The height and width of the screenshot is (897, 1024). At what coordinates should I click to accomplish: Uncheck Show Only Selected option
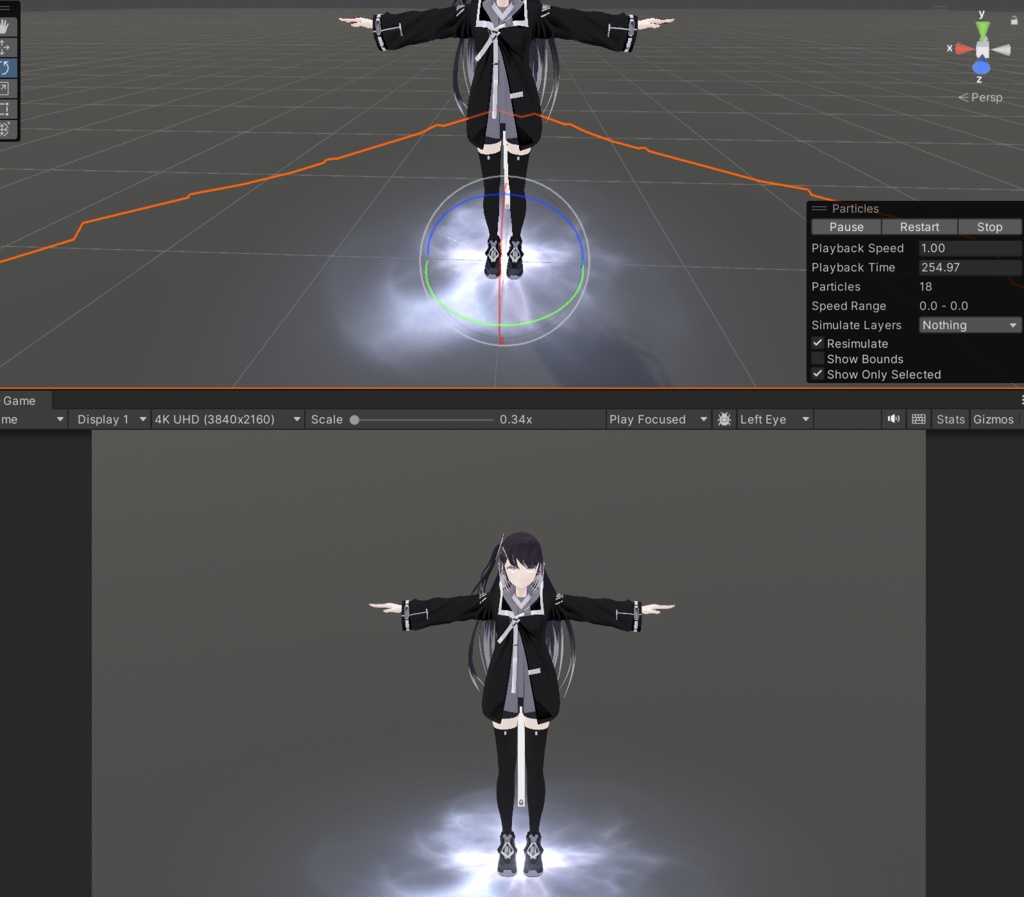tap(817, 374)
